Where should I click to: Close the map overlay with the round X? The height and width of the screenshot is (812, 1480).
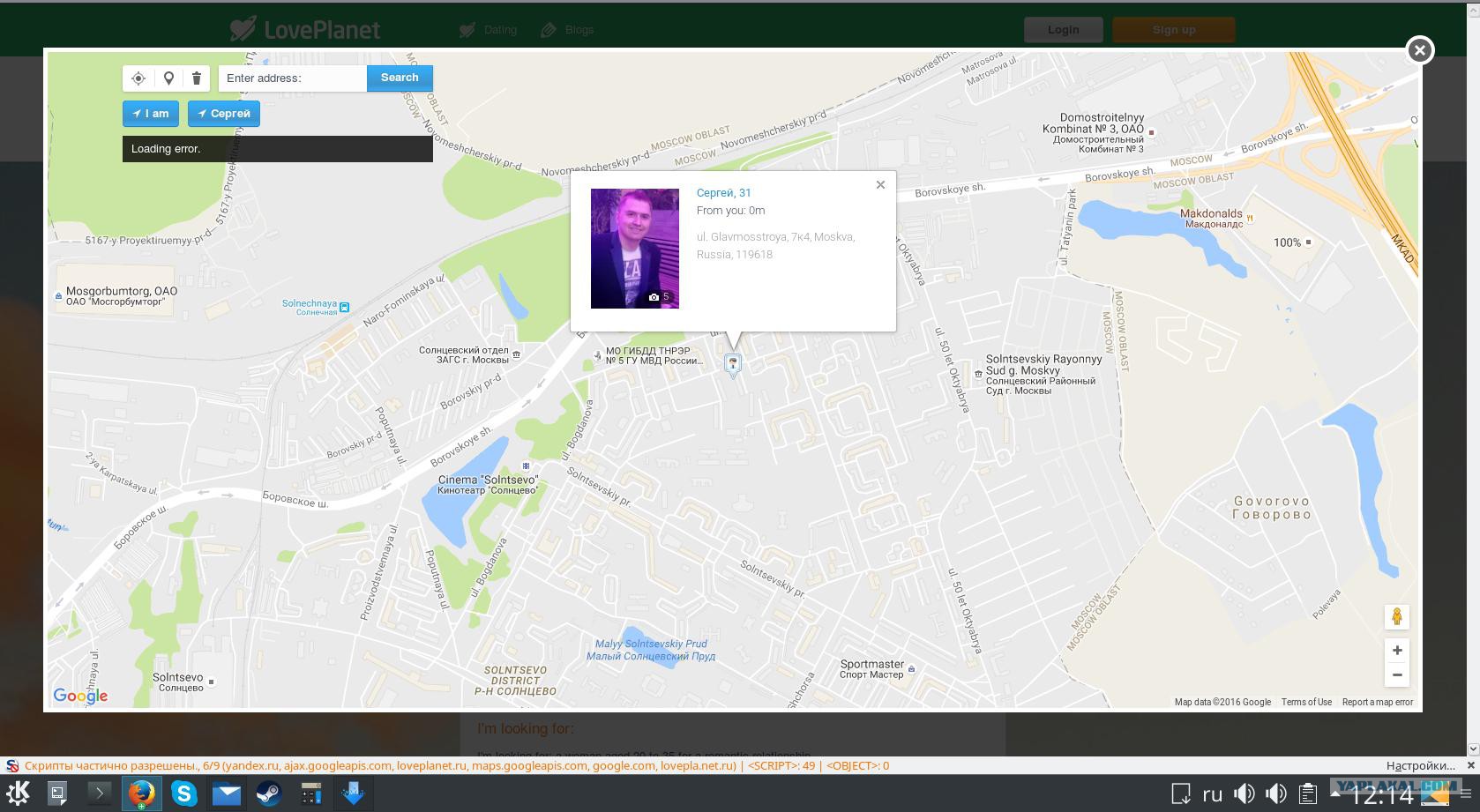(x=1419, y=50)
